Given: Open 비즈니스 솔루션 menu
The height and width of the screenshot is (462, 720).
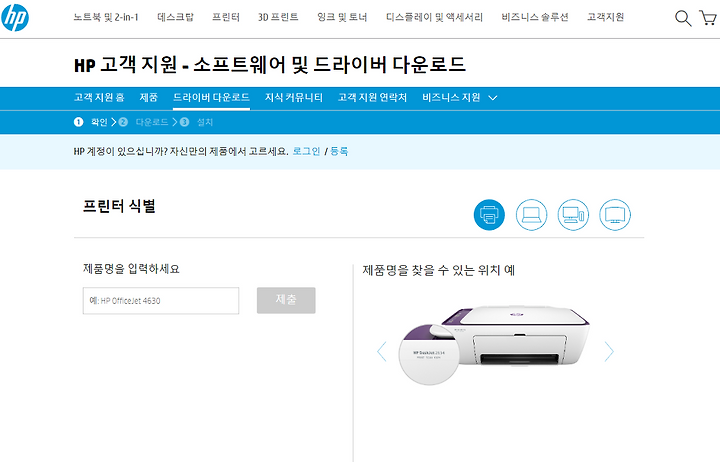Looking at the screenshot, I should click(x=535, y=17).
